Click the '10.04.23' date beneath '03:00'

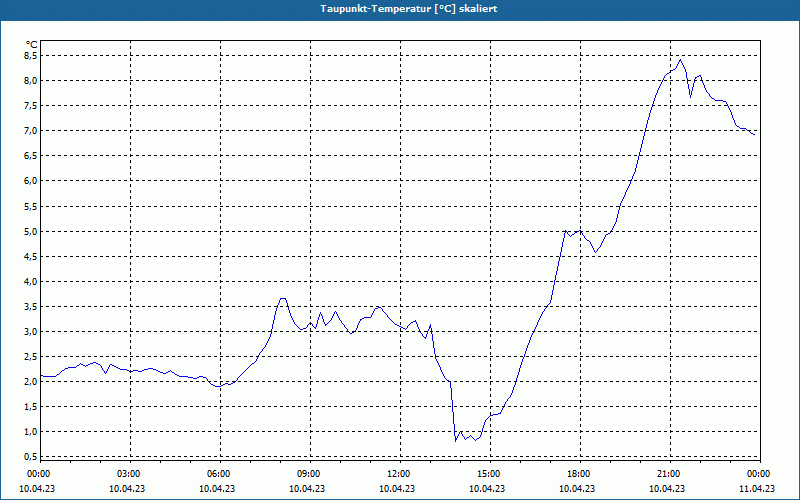tap(127, 489)
